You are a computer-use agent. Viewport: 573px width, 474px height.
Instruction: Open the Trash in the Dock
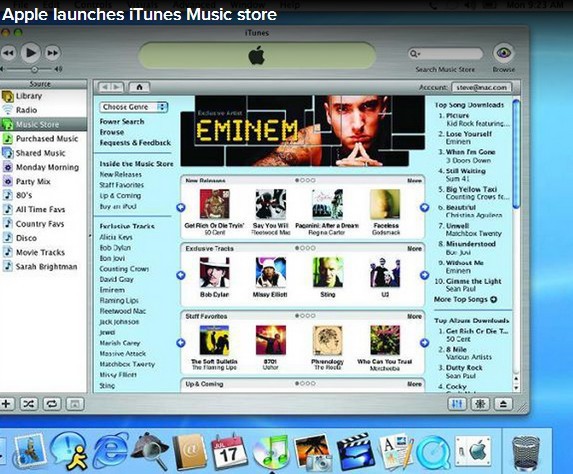pos(526,452)
